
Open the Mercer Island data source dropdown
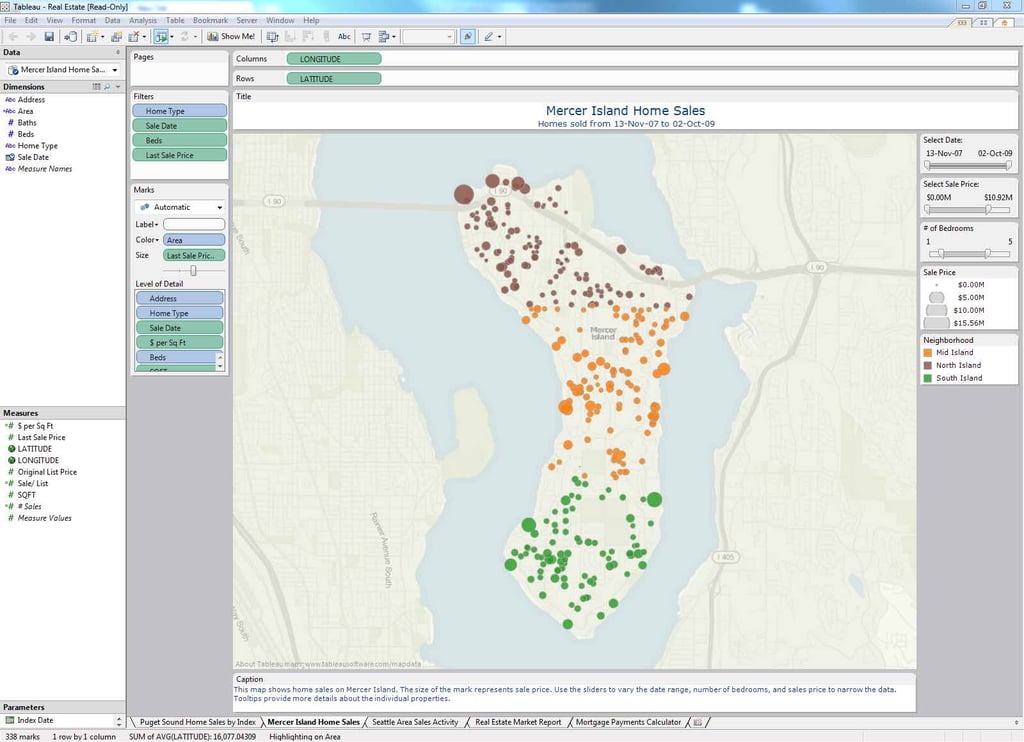click(x=115, y=70)
